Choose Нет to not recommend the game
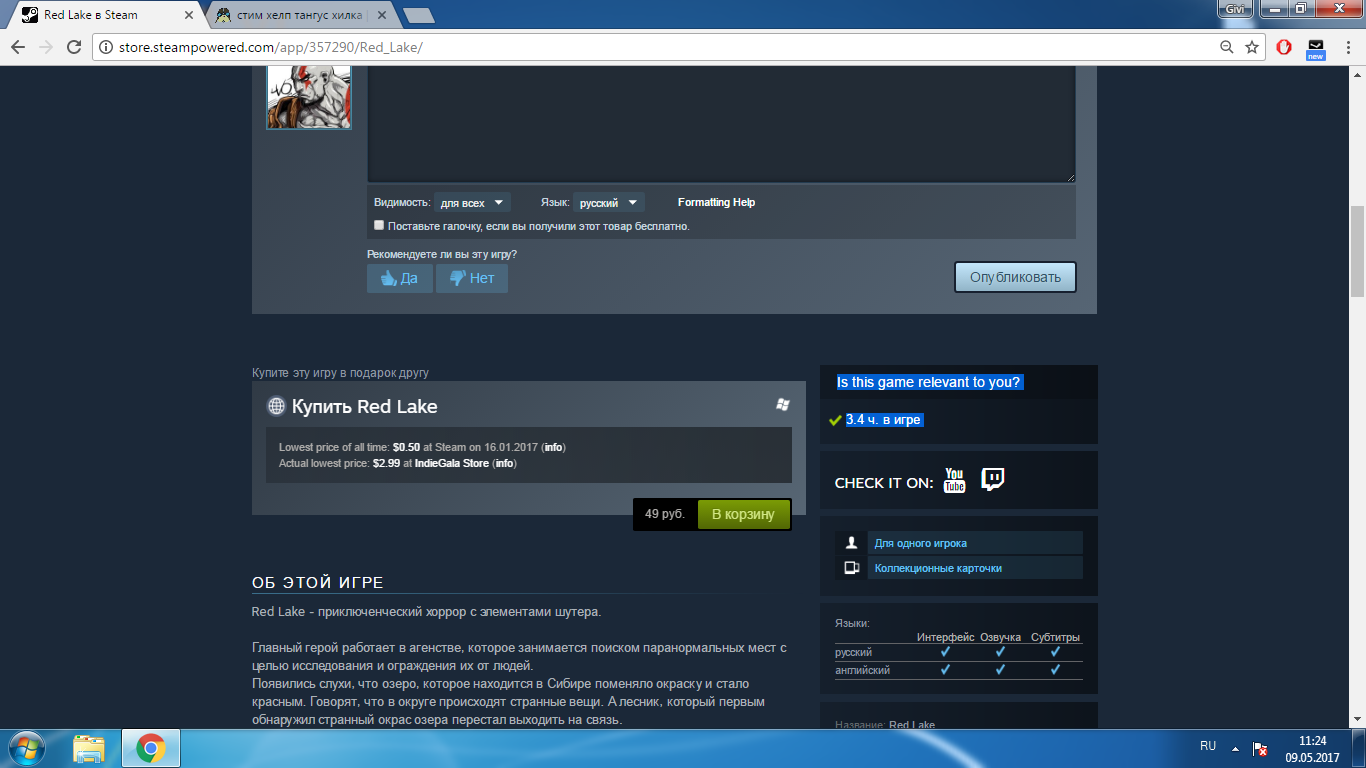 click(472, 278)
